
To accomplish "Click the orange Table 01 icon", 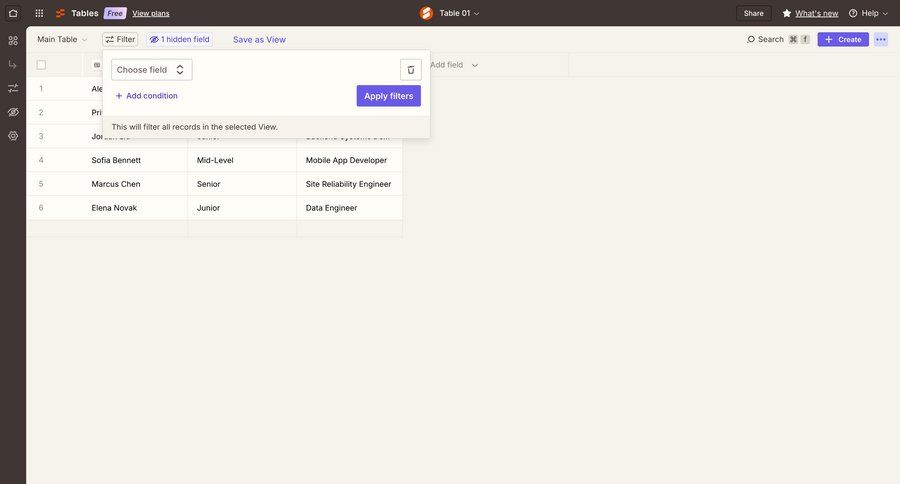I will tap(426, 13).
